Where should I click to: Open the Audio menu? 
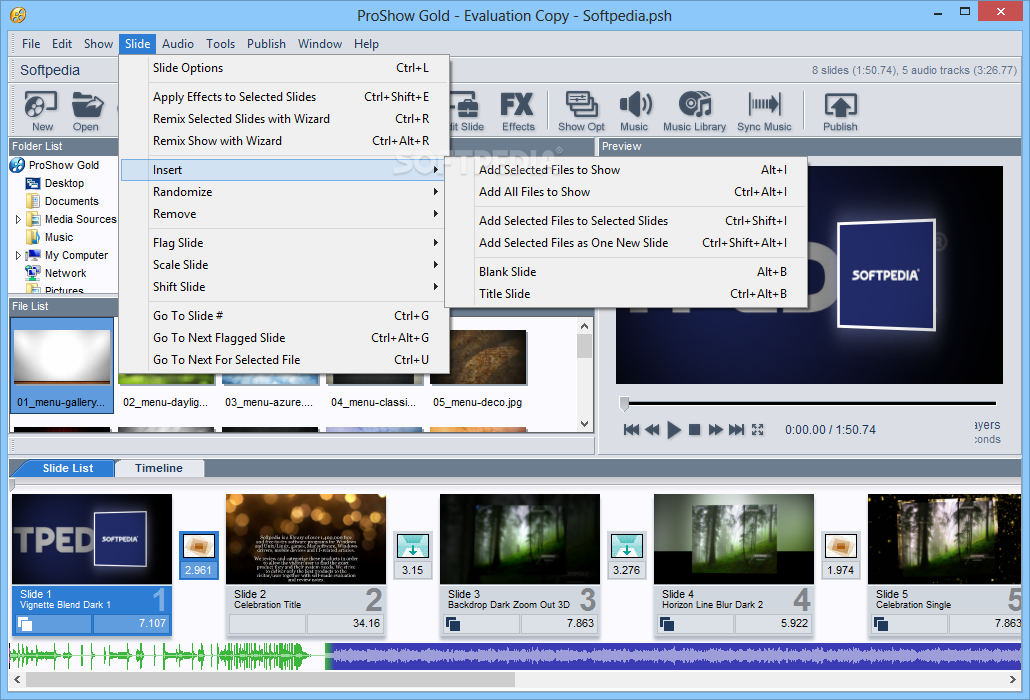click(178, 44)
